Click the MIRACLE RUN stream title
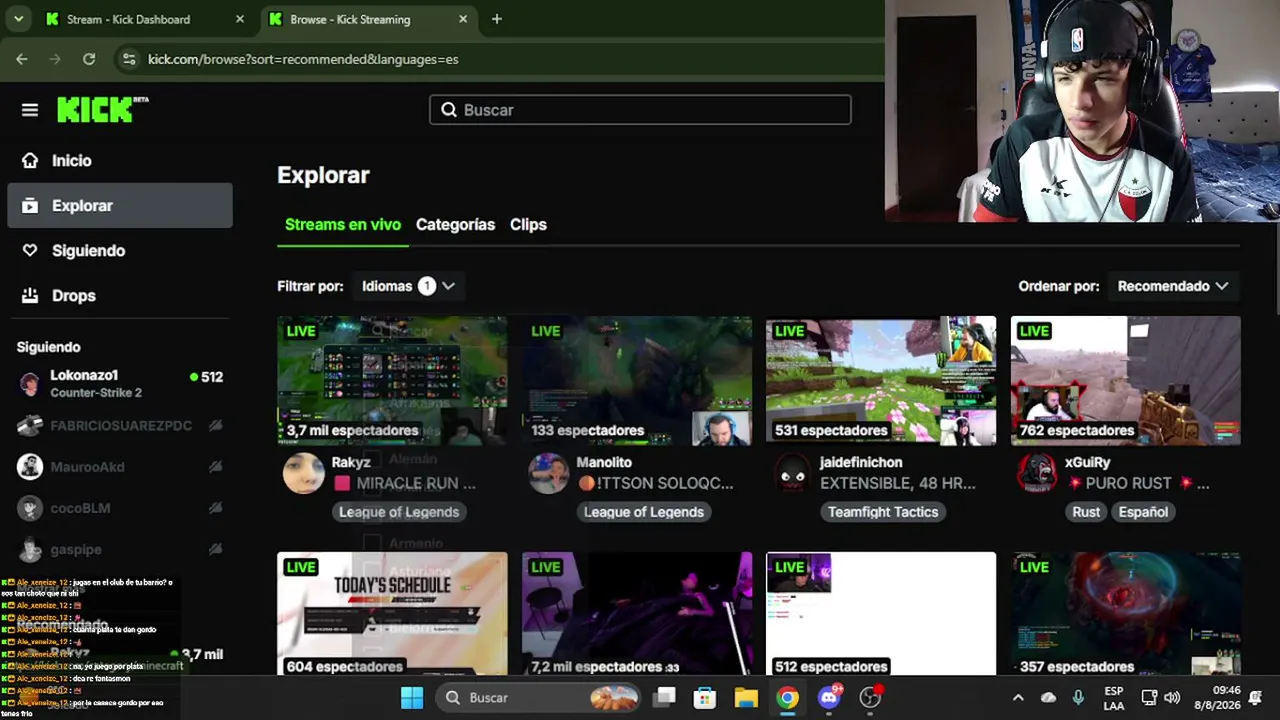 (405, 483)
